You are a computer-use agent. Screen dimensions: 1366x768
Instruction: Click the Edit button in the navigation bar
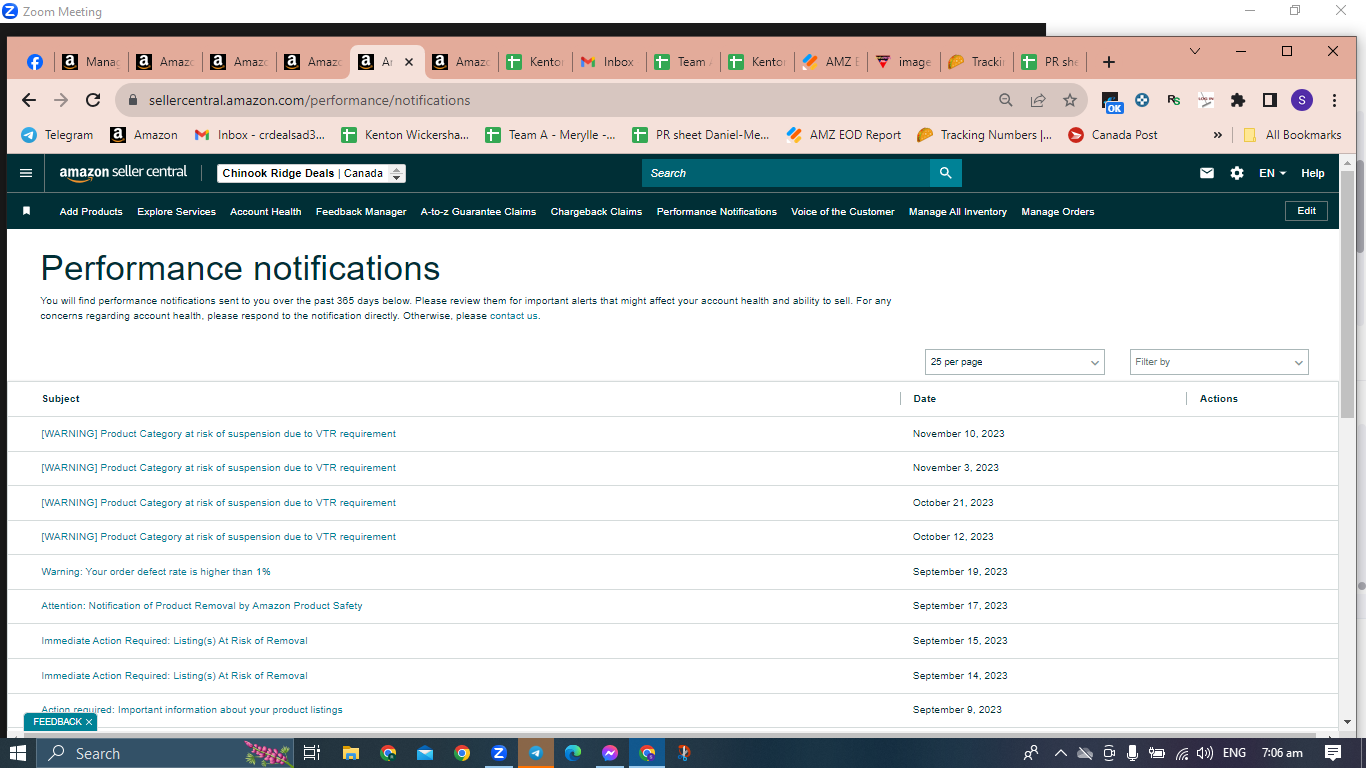(1306, 211)
